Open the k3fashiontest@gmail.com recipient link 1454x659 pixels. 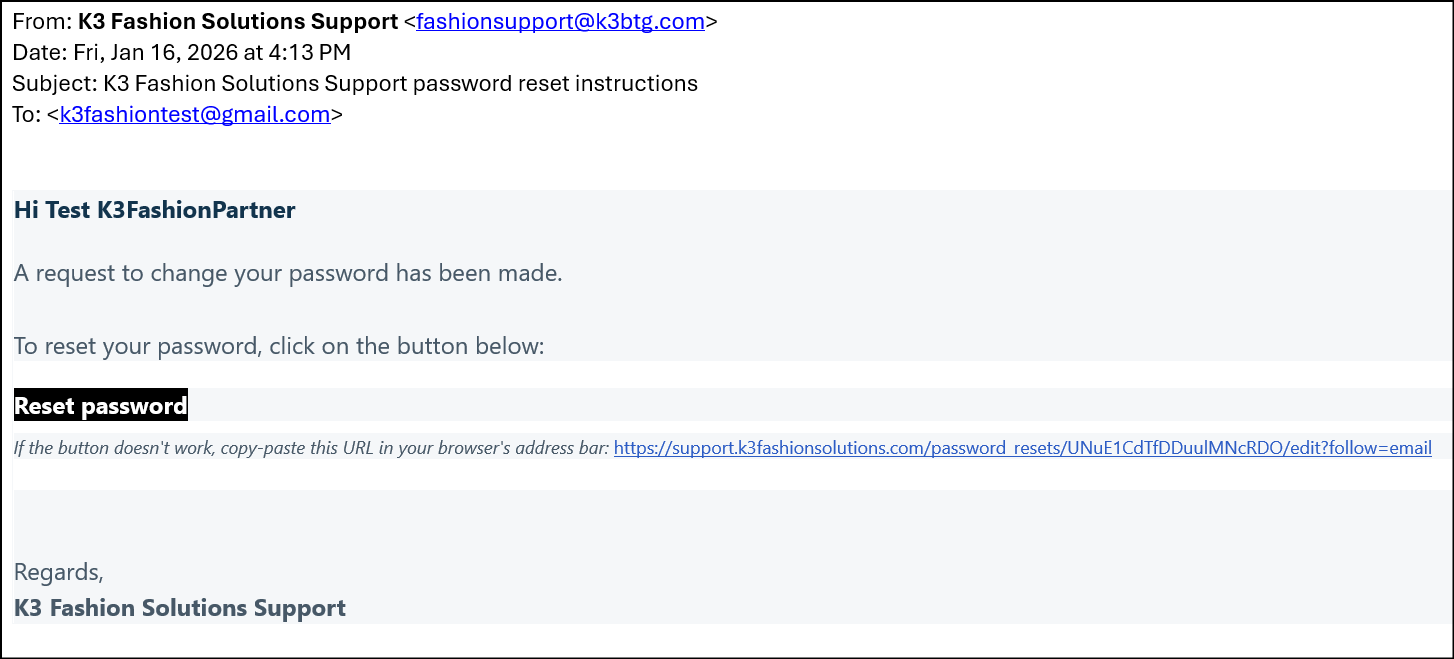coord(195,114)
